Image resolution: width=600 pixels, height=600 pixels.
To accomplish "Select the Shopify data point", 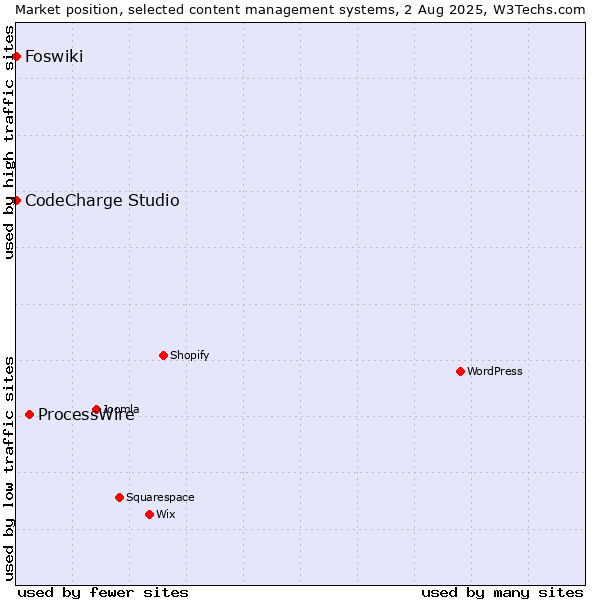I will coord(163,355).
